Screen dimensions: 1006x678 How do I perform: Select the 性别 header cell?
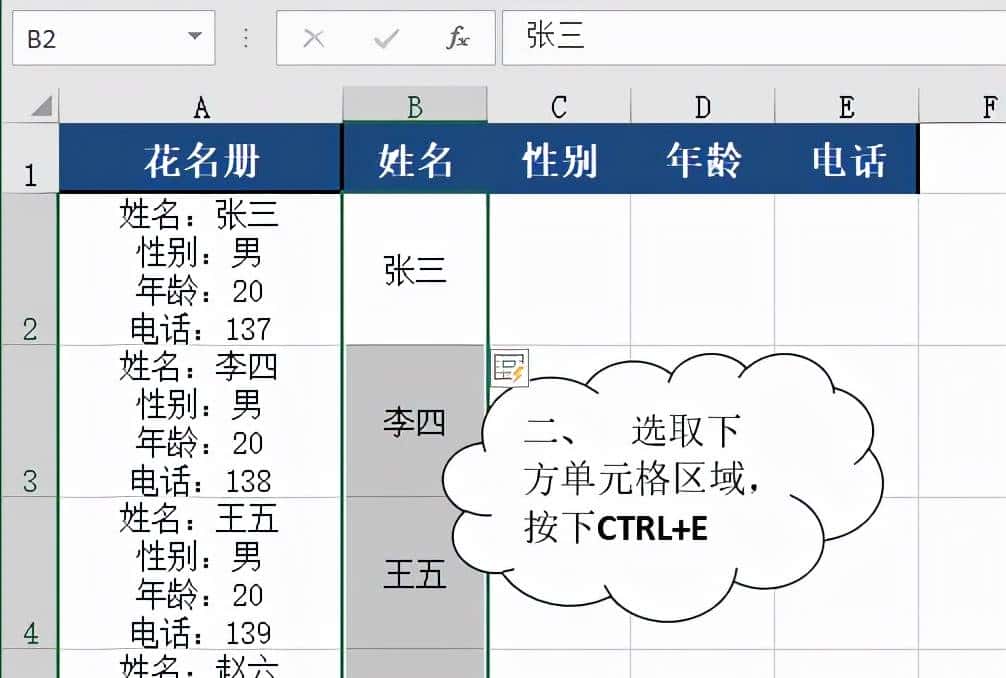[x=558, y=158]
